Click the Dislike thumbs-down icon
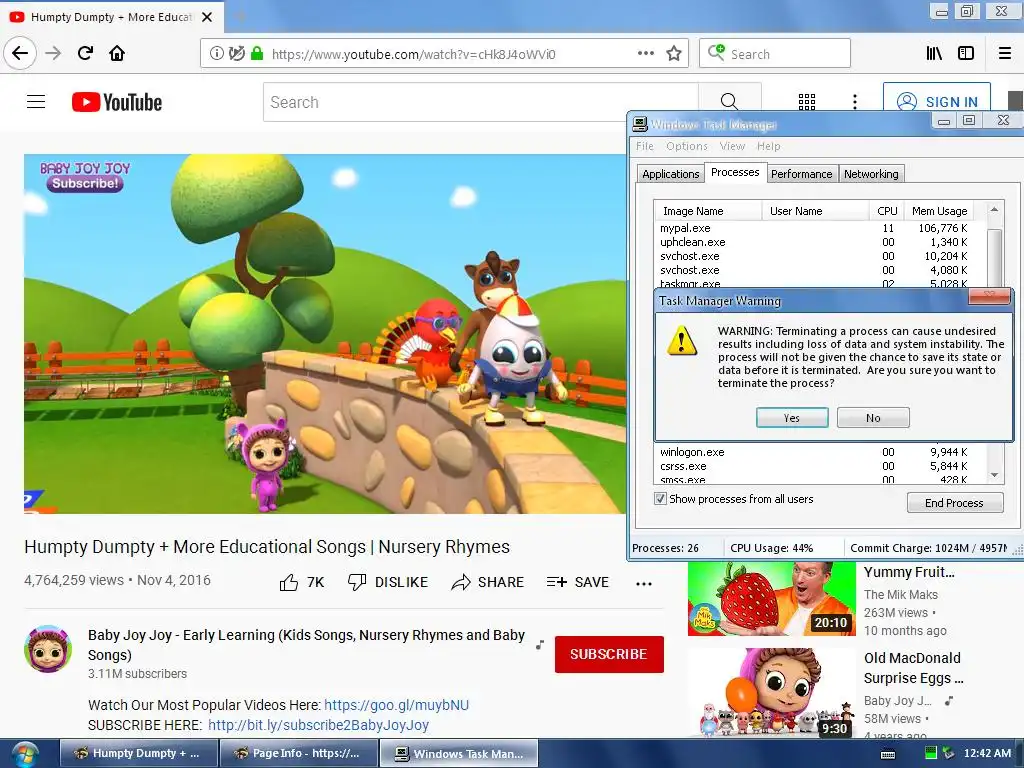Image resolution: width=1024 pixels, height=768 pixels. coord(357,582)
